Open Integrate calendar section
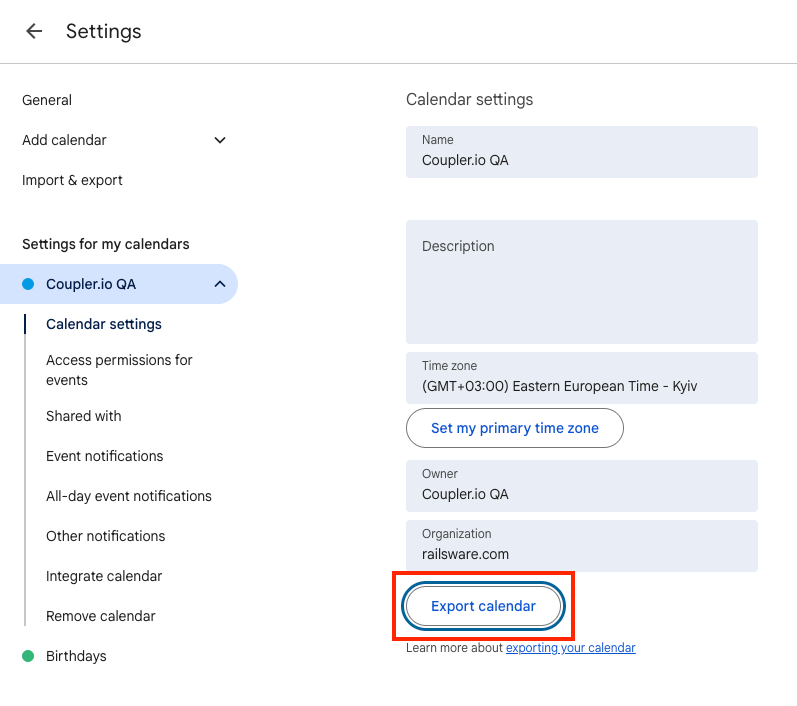Viewport: 797px width, 706px height. 104,576
